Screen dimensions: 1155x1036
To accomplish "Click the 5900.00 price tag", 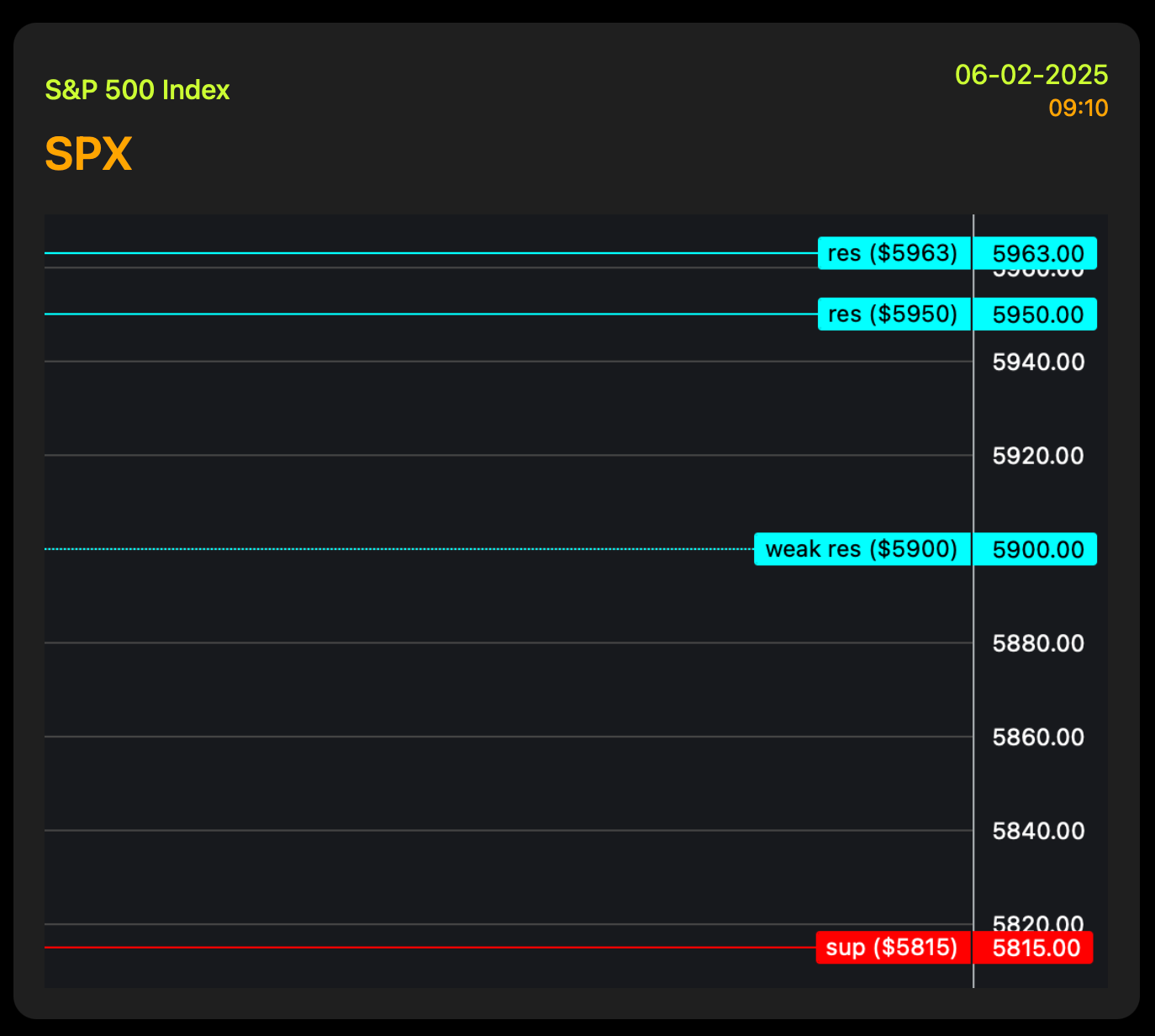I will click(1036, 549).
